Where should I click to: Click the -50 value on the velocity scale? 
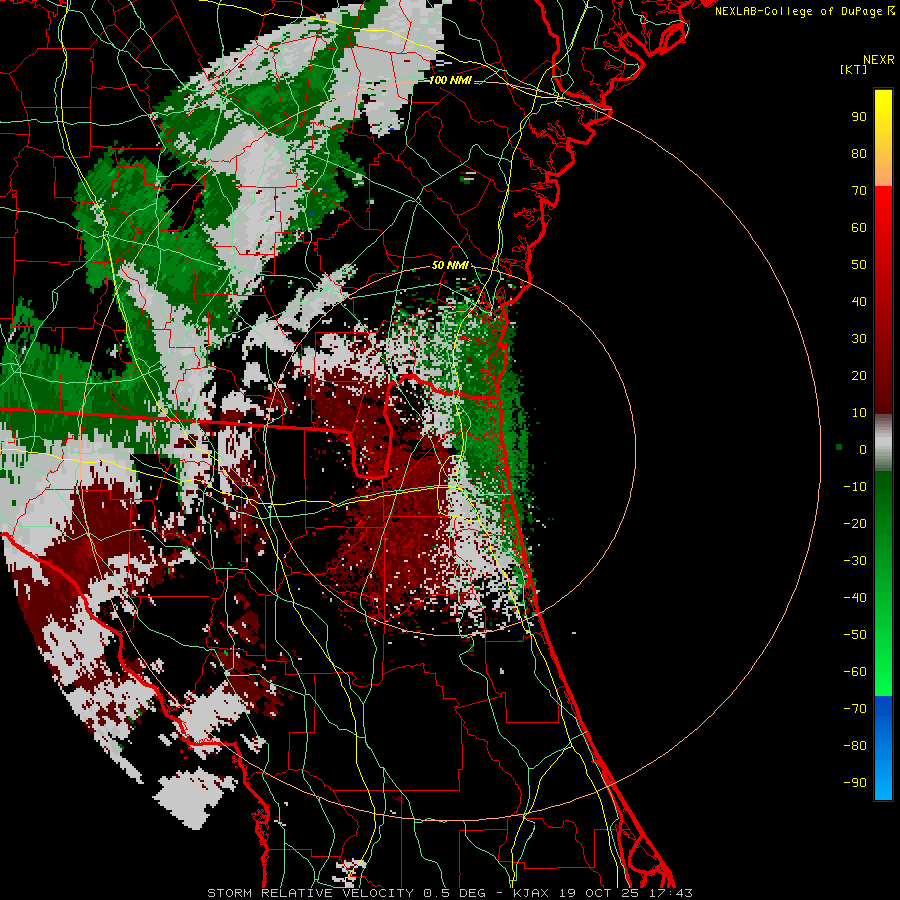click(x=855, y=635)
